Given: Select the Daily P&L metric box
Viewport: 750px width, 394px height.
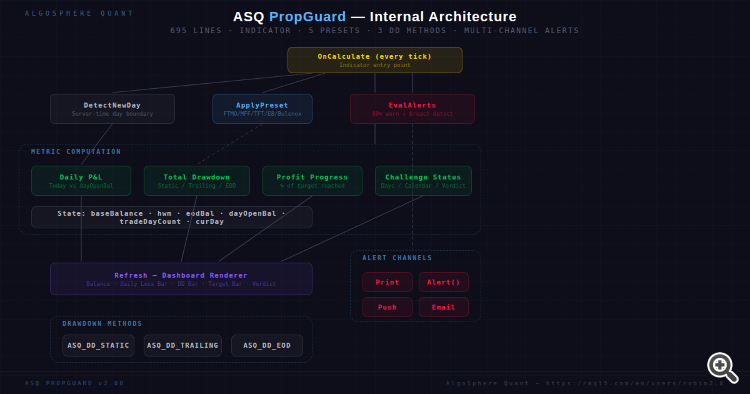Looking at the screenshot, I should [x=81, y=181].
